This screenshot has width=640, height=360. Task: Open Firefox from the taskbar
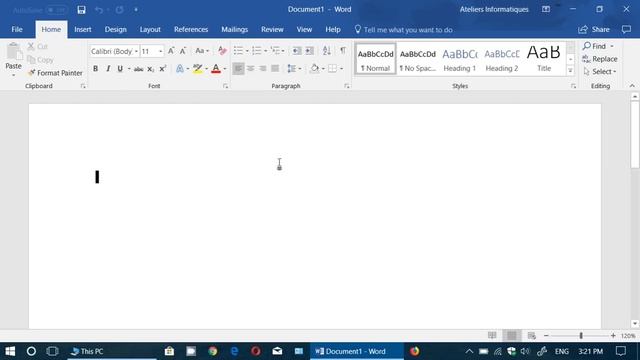[x=415, y=351]
